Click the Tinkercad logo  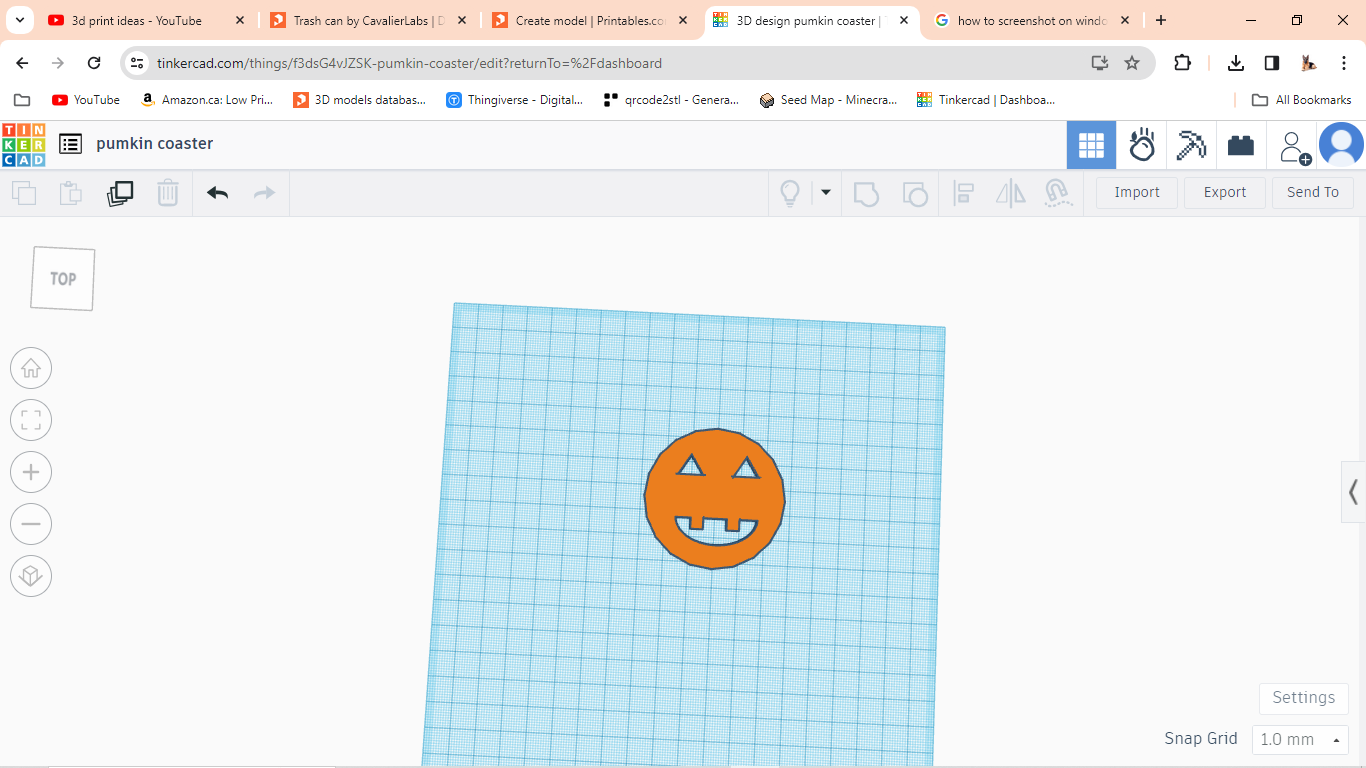tap(23, 145)
